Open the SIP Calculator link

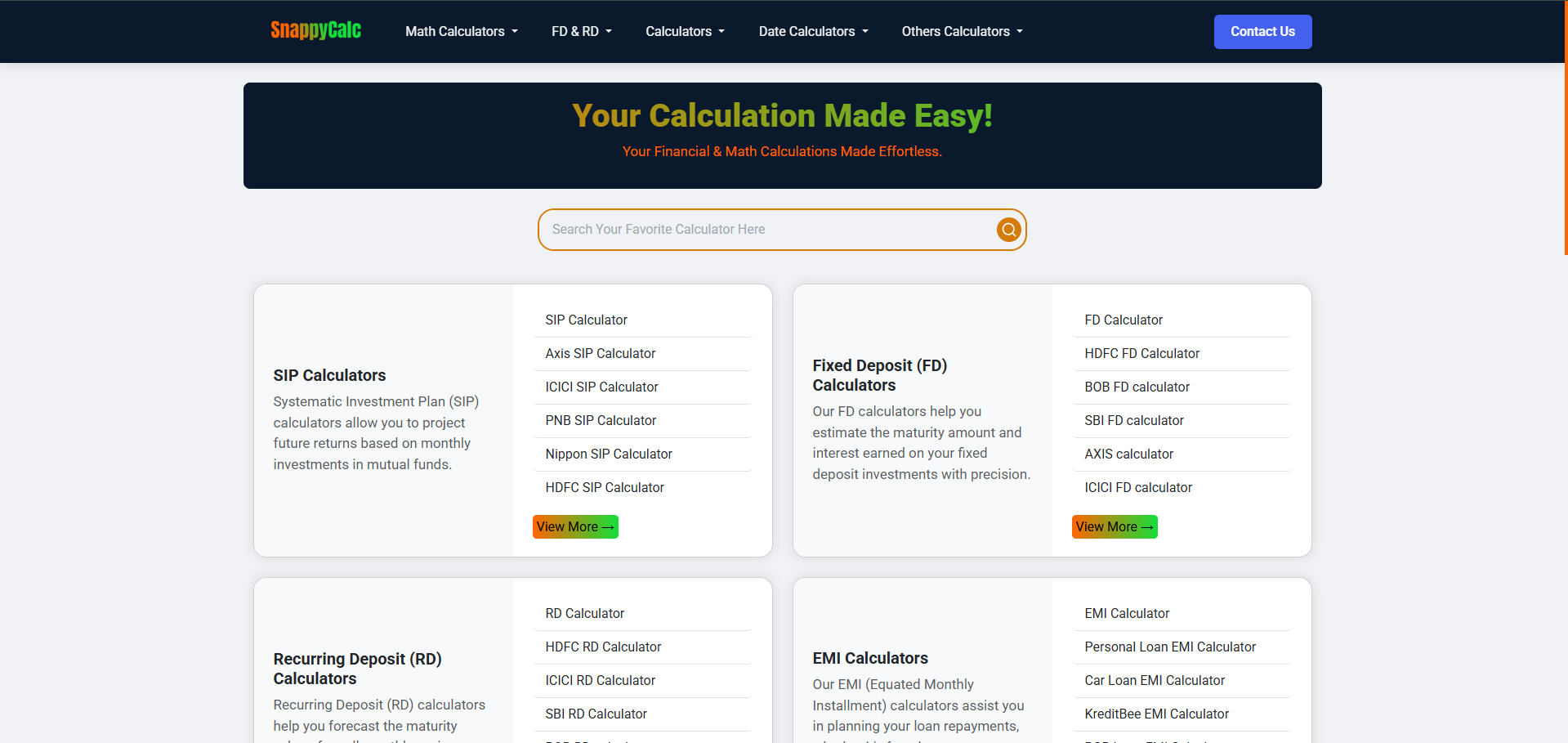[642, 320]
